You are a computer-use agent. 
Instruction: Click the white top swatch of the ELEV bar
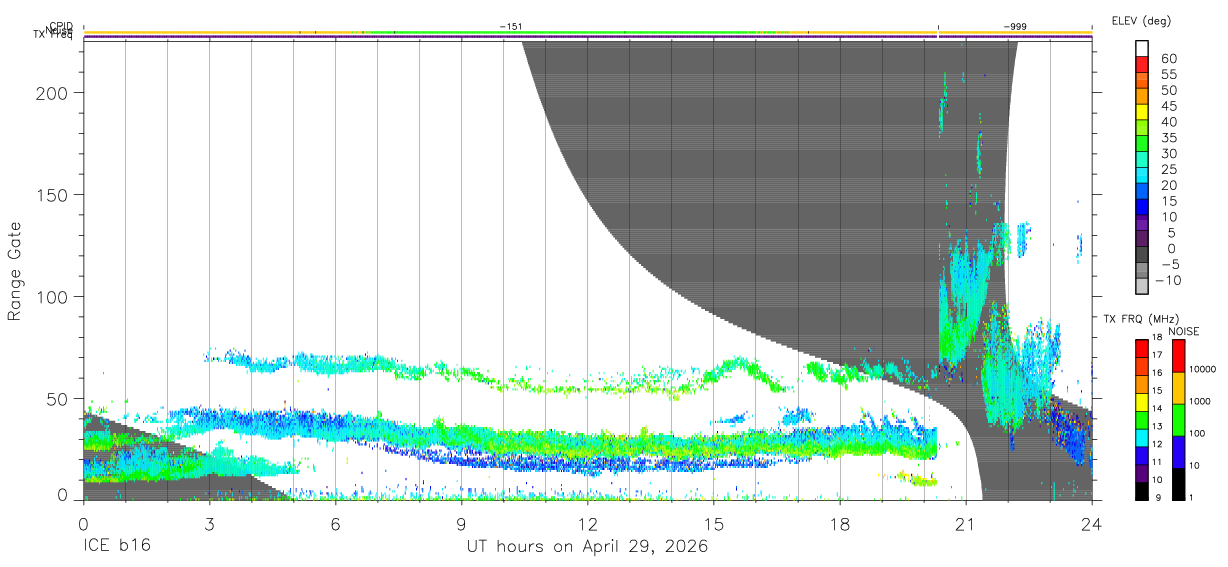pos(1141,50)
